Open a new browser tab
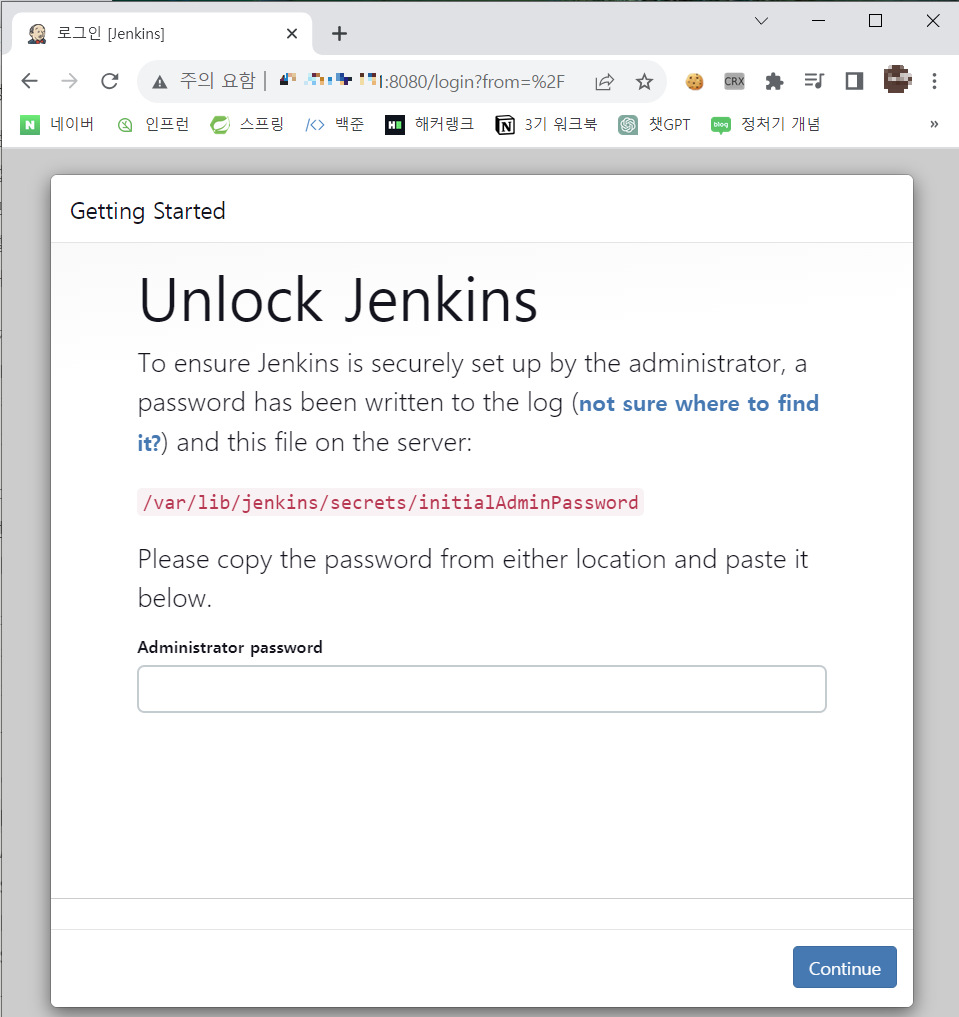This screenshot has height=1017, width=959. click(339, 33)
